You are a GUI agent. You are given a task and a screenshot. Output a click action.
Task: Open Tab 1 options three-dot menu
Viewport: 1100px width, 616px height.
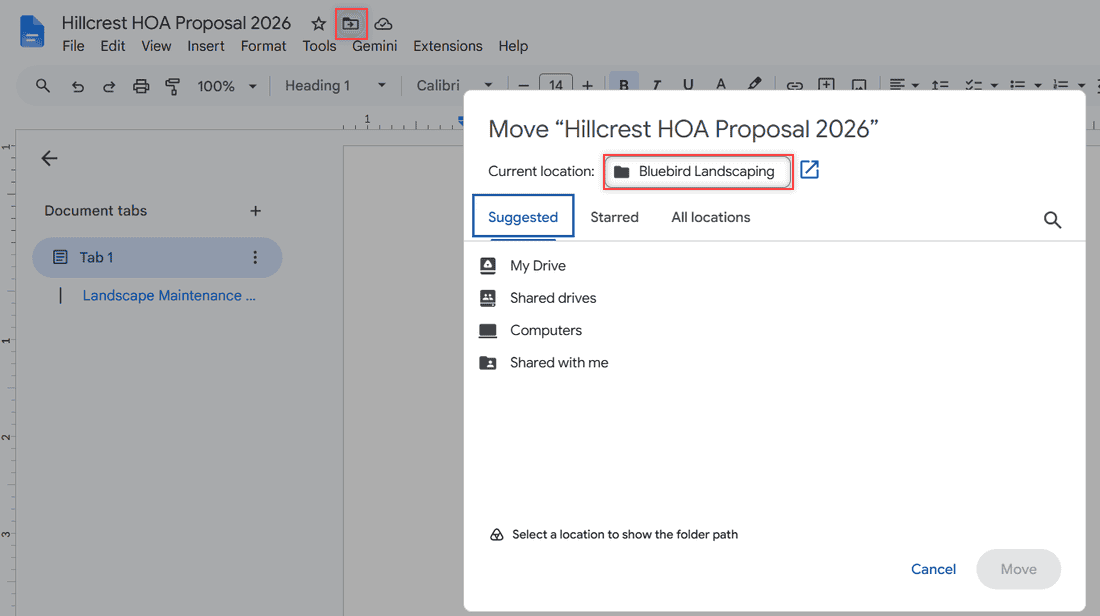click(x=255, y=257)
